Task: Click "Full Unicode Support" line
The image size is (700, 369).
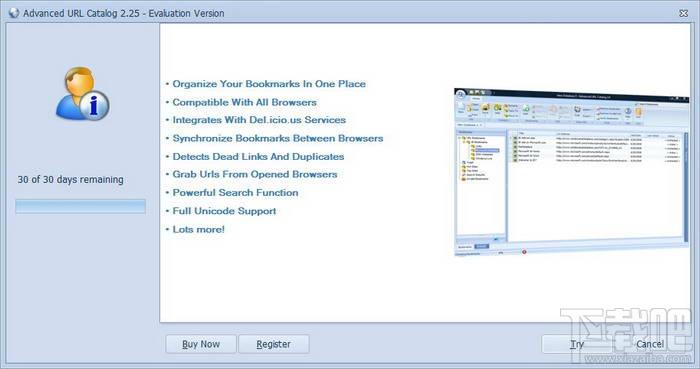Action: pyautogui.click(x=224, y=211)
